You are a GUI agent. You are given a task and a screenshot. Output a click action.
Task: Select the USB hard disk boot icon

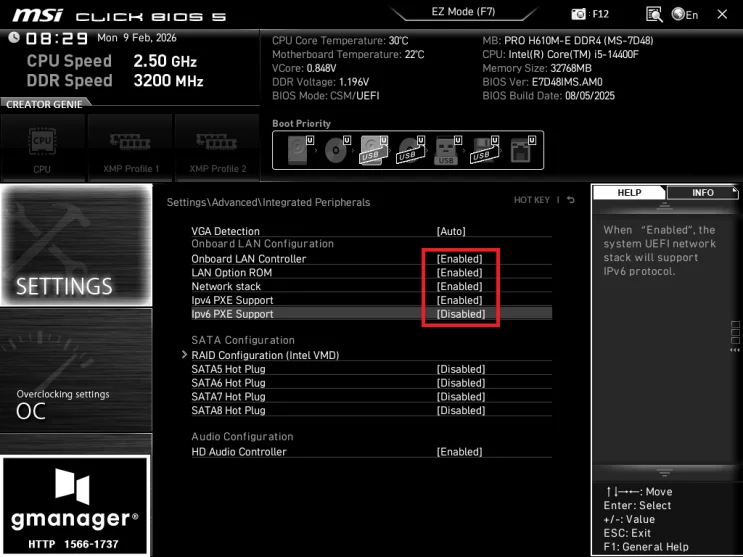point(374,150)
